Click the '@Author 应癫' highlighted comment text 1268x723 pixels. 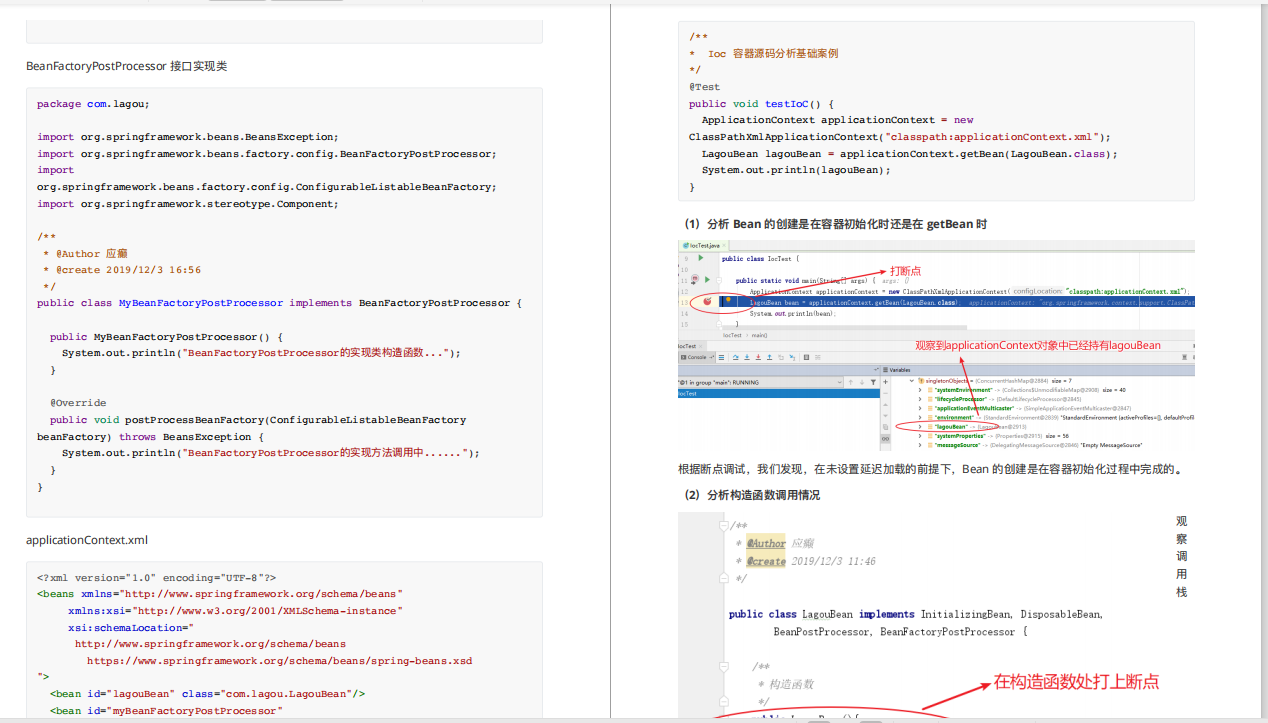[x=782, y=543]
